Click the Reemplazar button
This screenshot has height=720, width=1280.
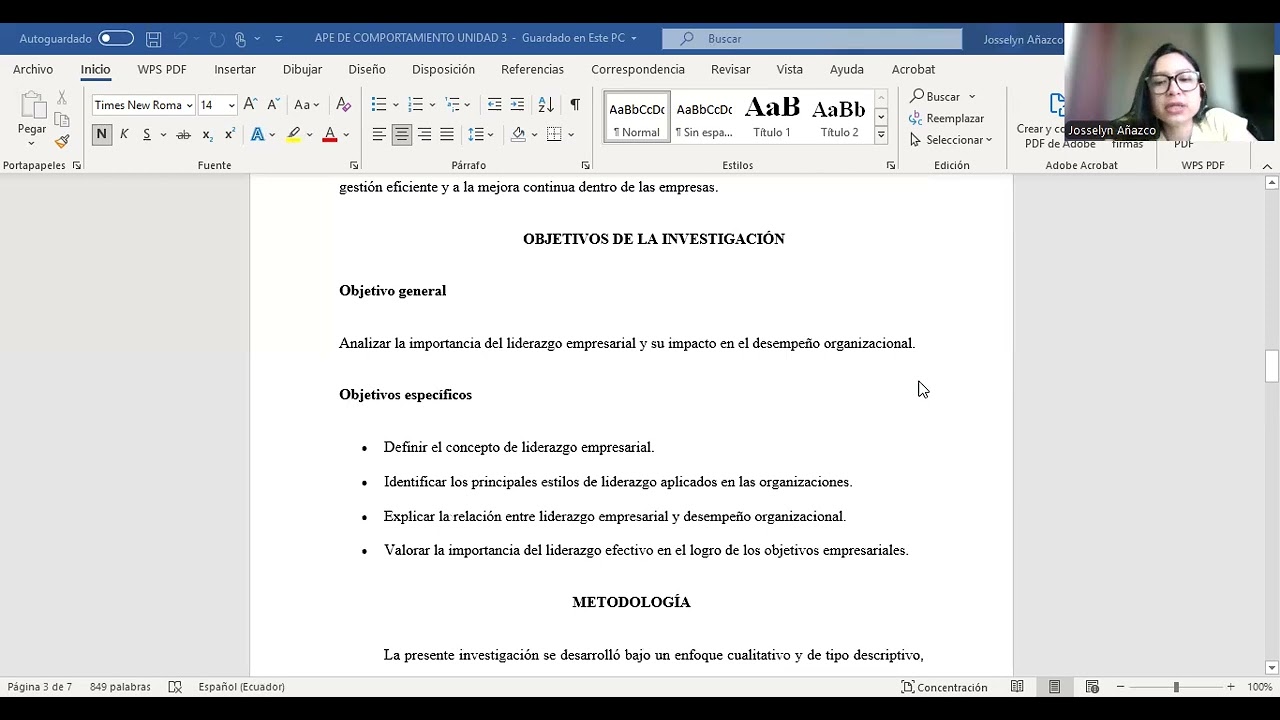click(x=947, y=118)
